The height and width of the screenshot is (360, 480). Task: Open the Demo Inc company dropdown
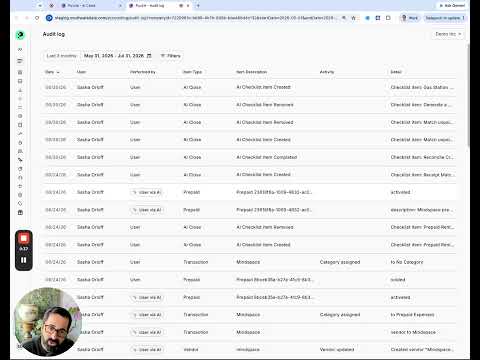[448, 34]
